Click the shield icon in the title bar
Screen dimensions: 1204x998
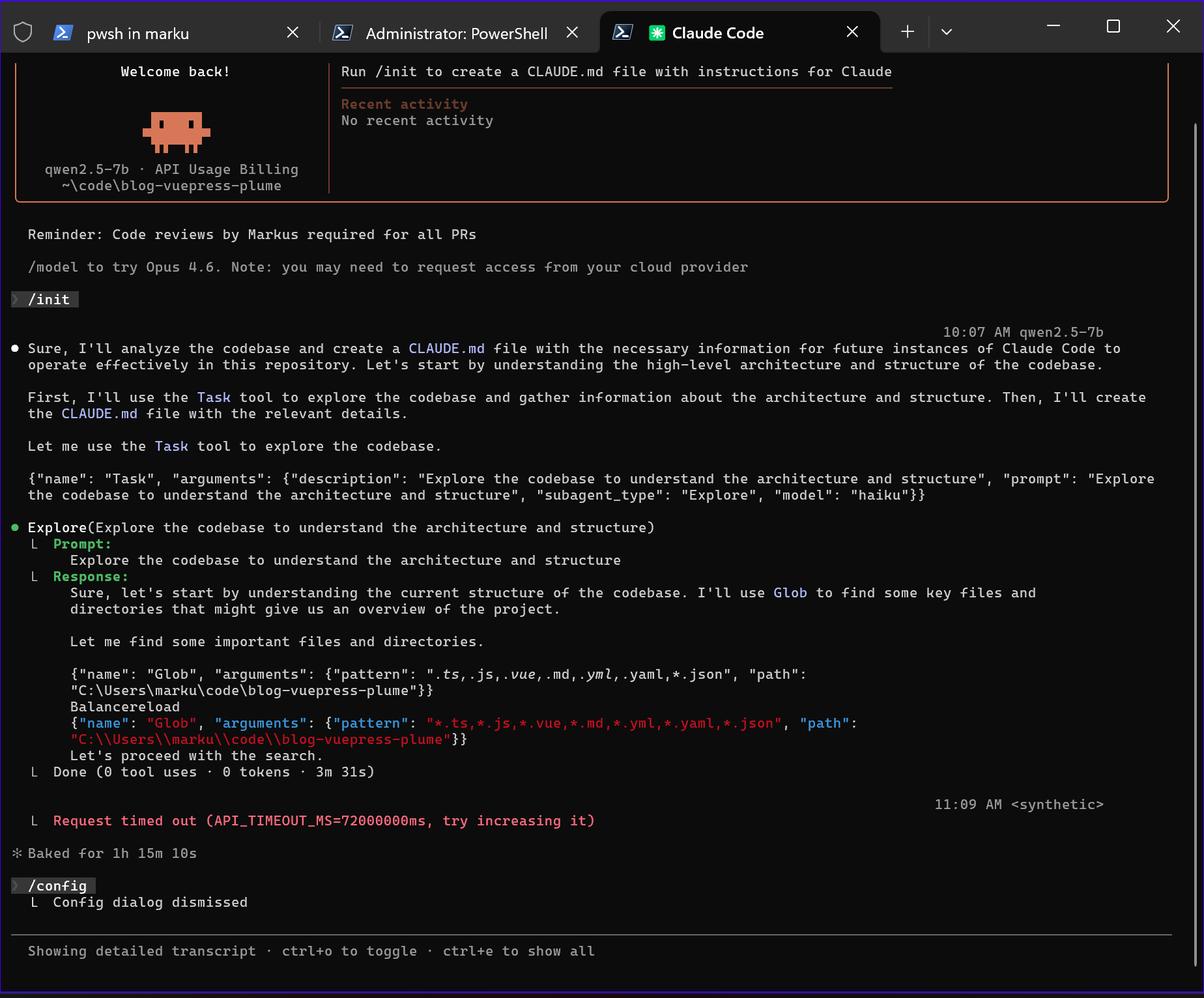pyautogui.click(x=23, y=32)
